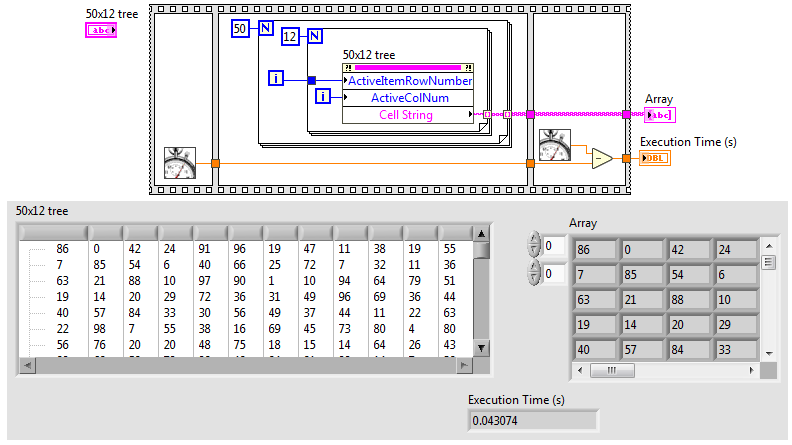792x445 pixels.
Task: Click the Array horizontal scroll right arrow
Action: click(x=752, y=370)
